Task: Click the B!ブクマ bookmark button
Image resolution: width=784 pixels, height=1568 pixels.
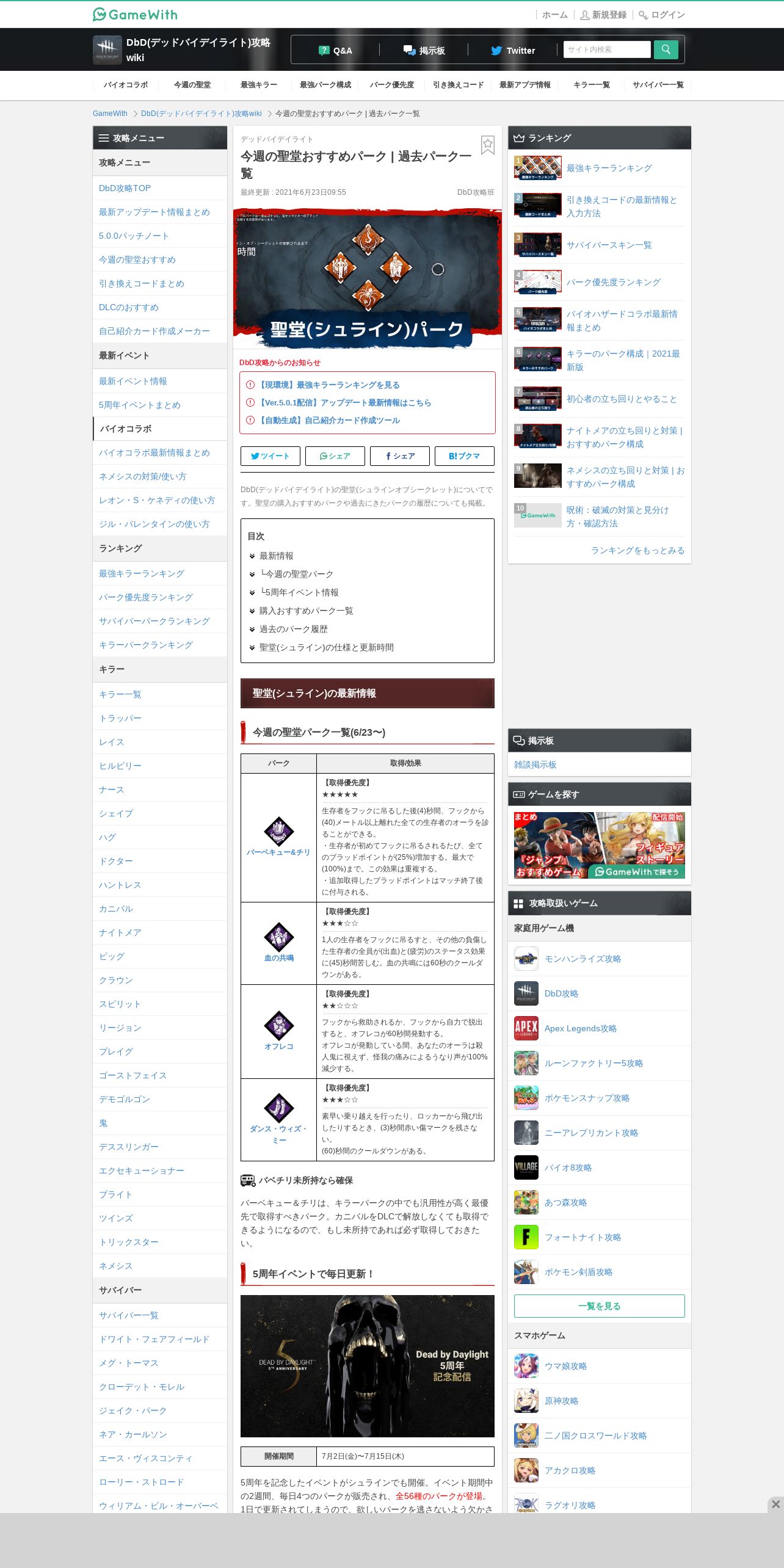Action: click(465, 456)
